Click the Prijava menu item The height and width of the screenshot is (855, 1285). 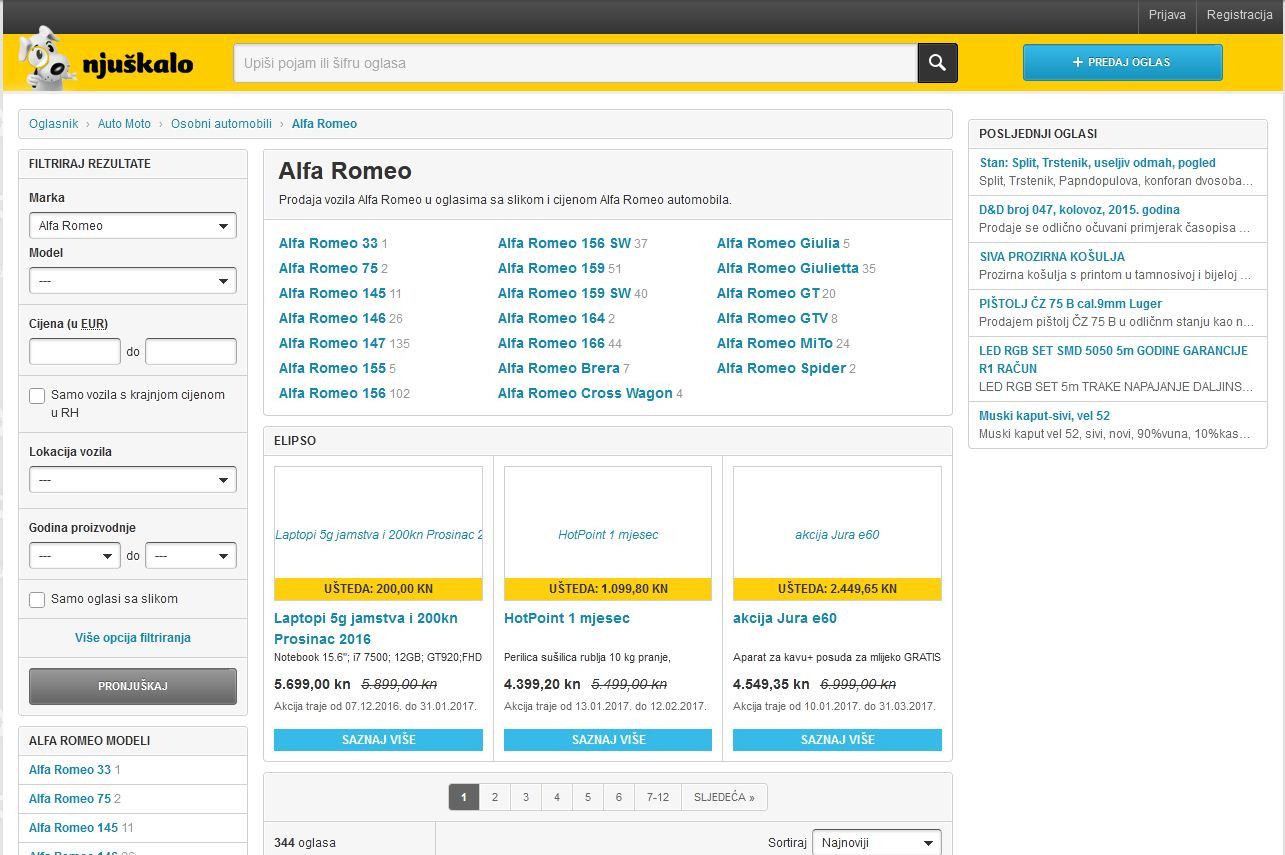click(x=1167, y=15)
